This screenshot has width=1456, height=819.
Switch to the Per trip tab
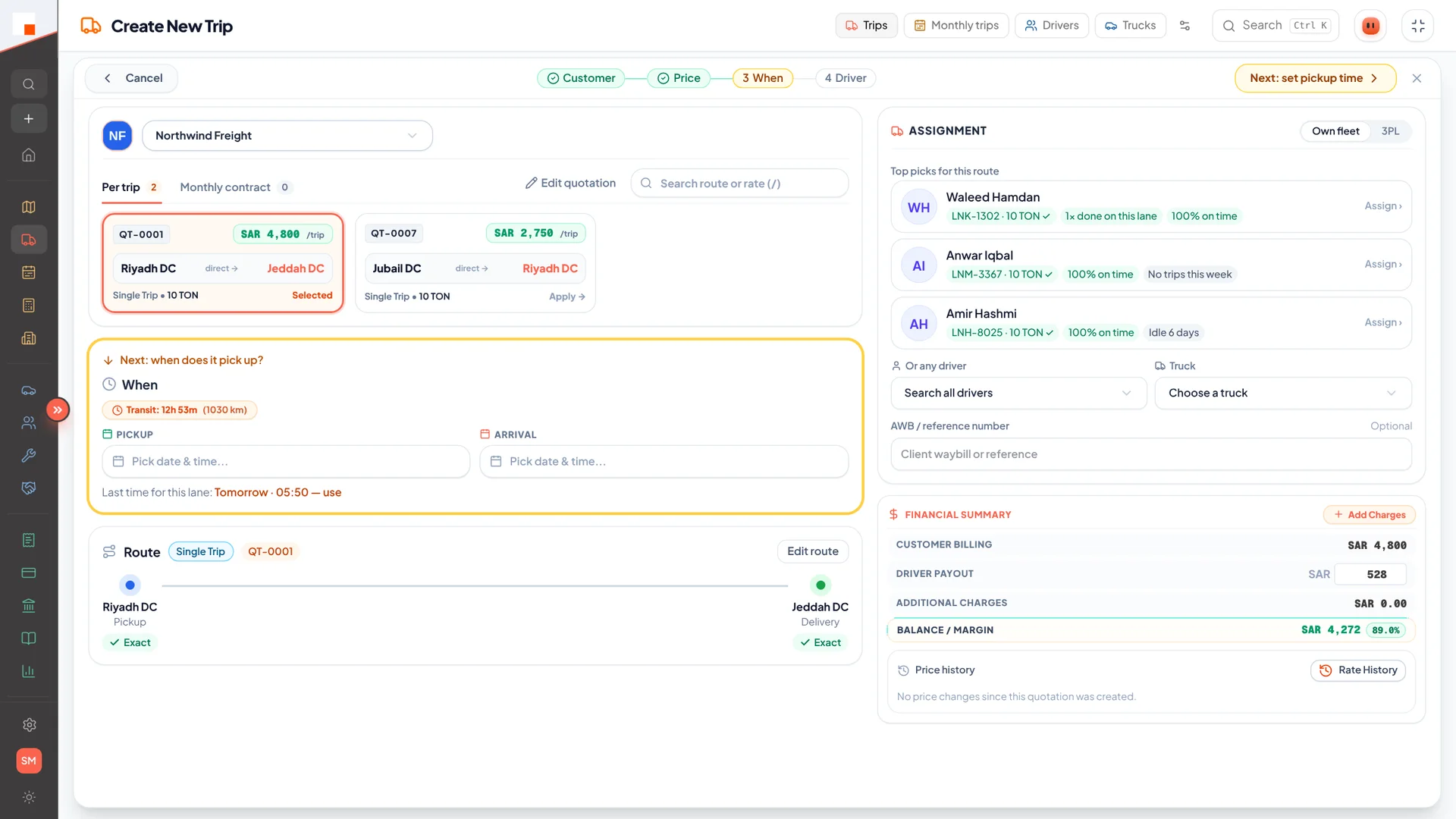pos(131,187)
